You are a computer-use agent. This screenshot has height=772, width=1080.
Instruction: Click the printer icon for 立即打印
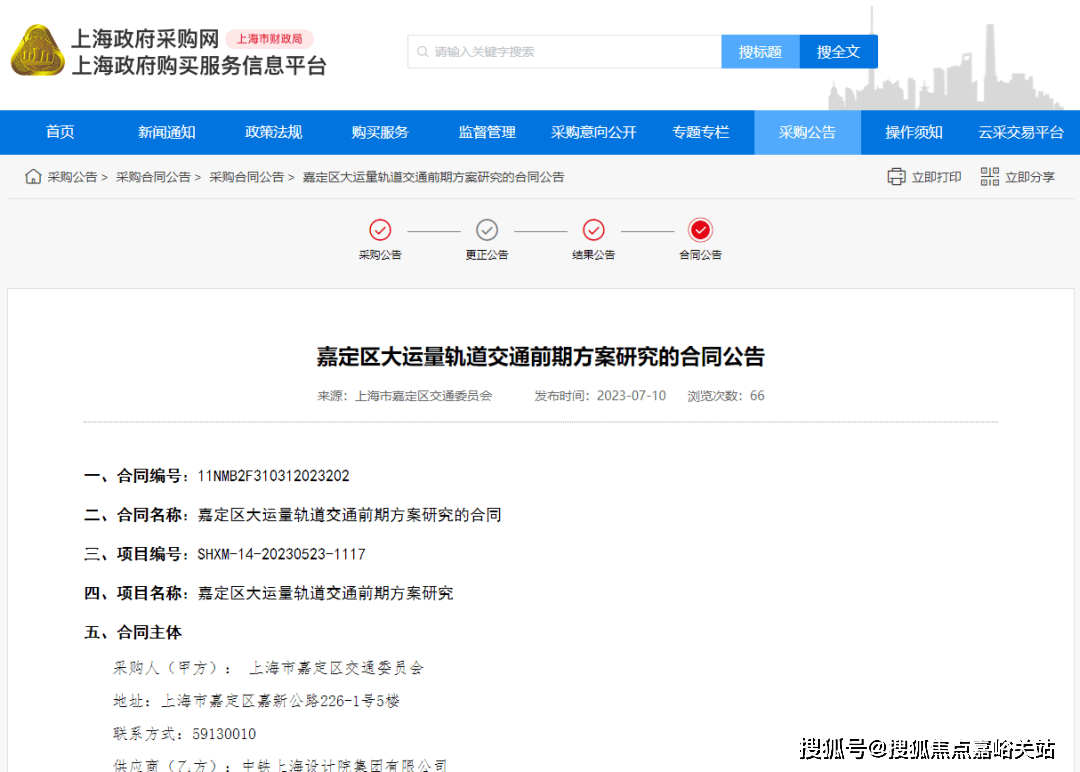click(x=896, y=177)
